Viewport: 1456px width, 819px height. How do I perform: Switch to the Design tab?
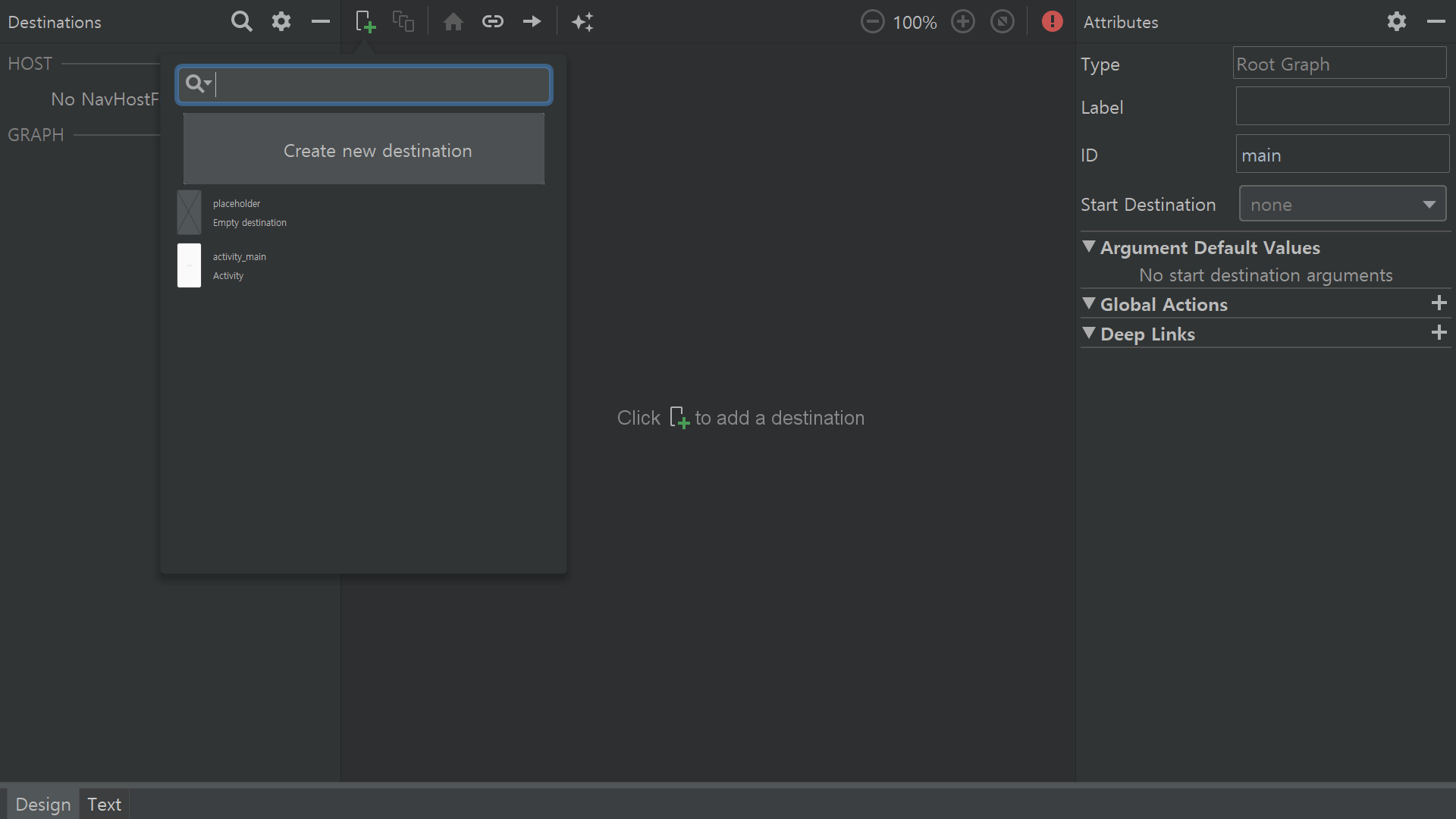point(42,805)
